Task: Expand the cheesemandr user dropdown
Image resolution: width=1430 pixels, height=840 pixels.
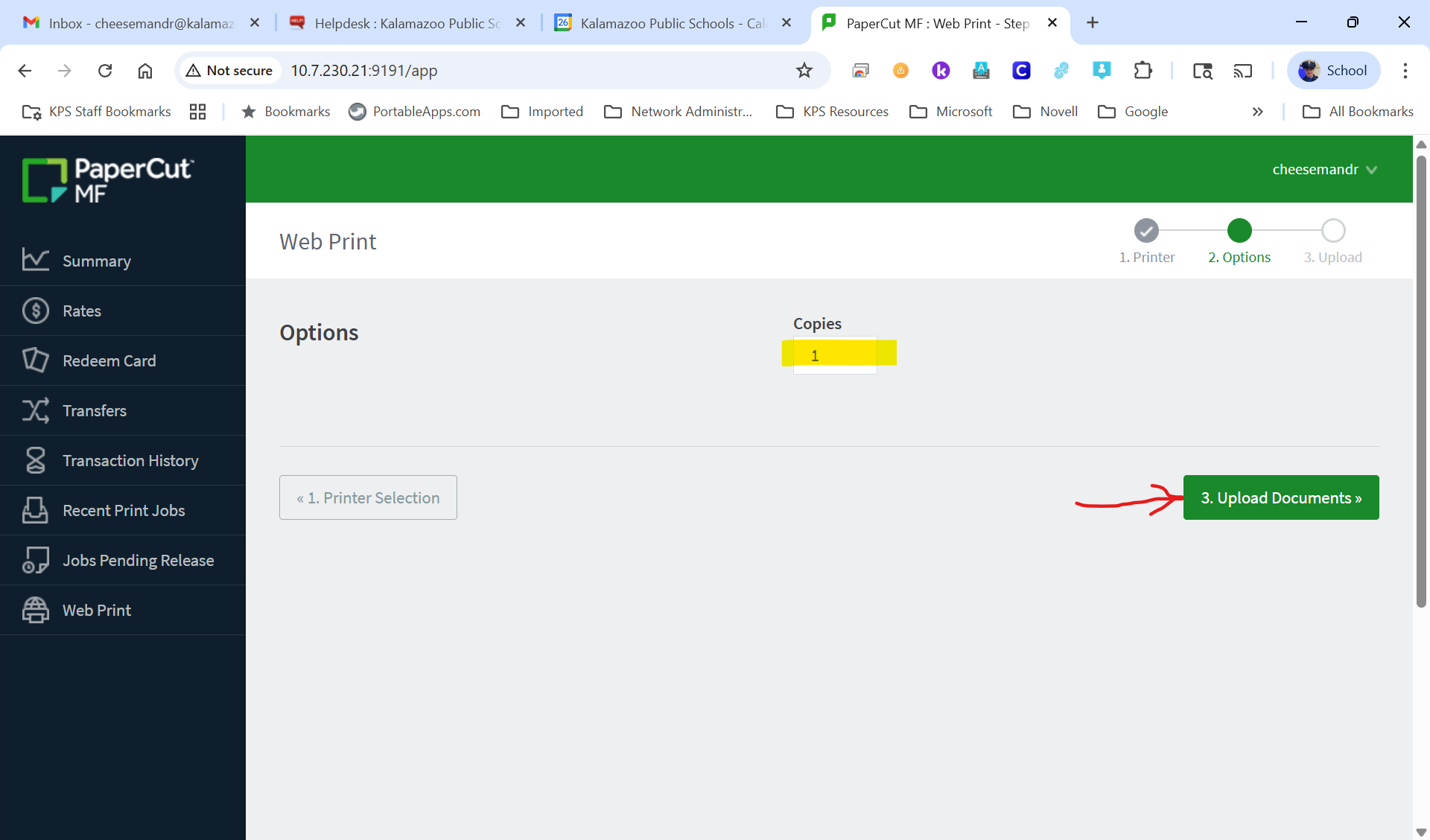Action: click(x=1323, y=170)
